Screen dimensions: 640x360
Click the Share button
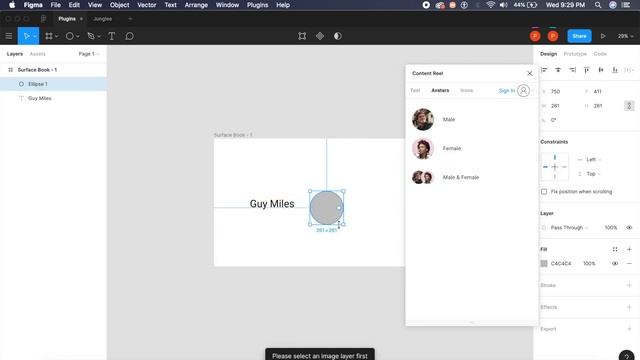(x=579, y=36)
